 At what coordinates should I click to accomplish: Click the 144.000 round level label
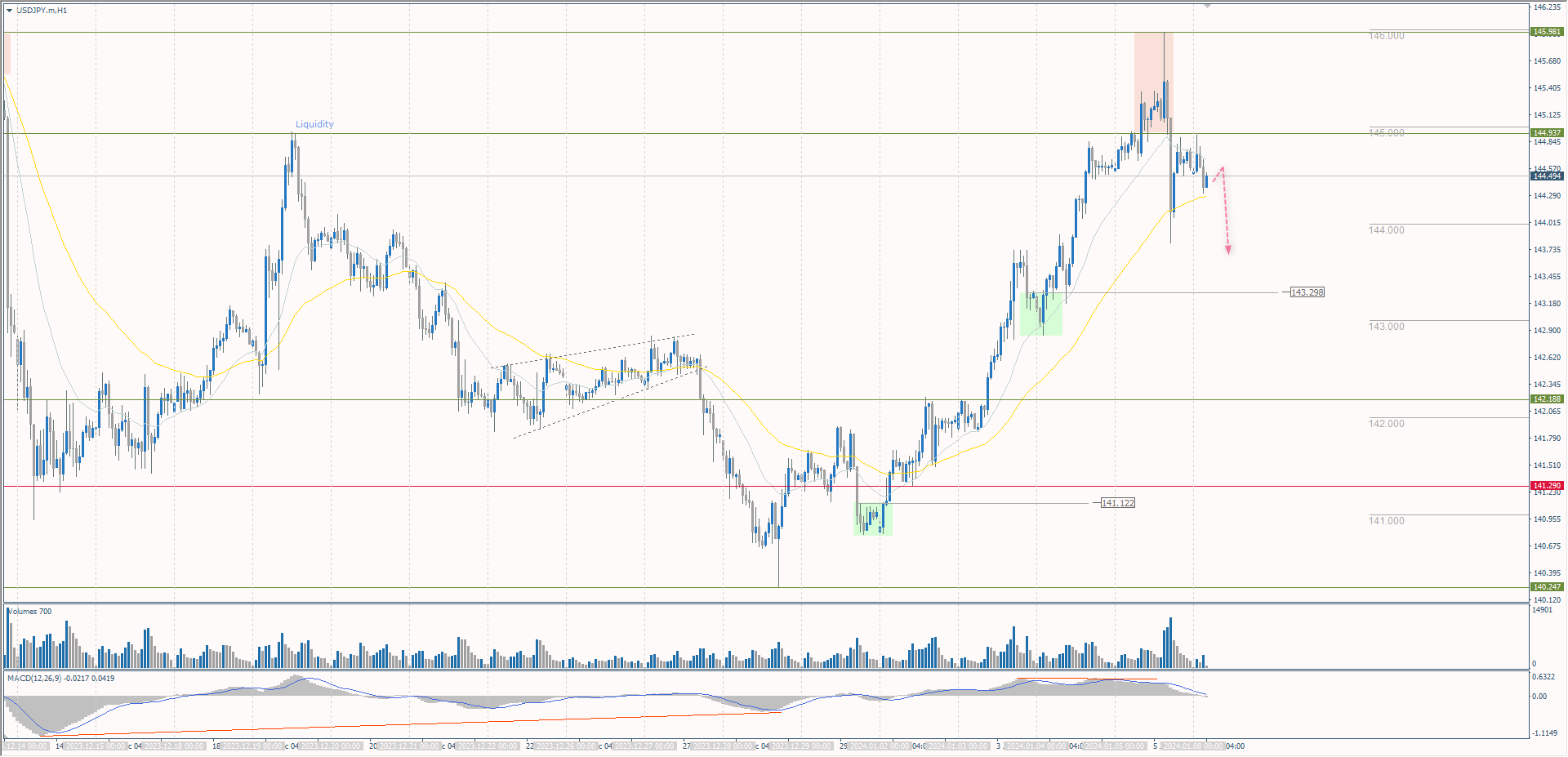pyautogui.click(x=1387, y=230)
